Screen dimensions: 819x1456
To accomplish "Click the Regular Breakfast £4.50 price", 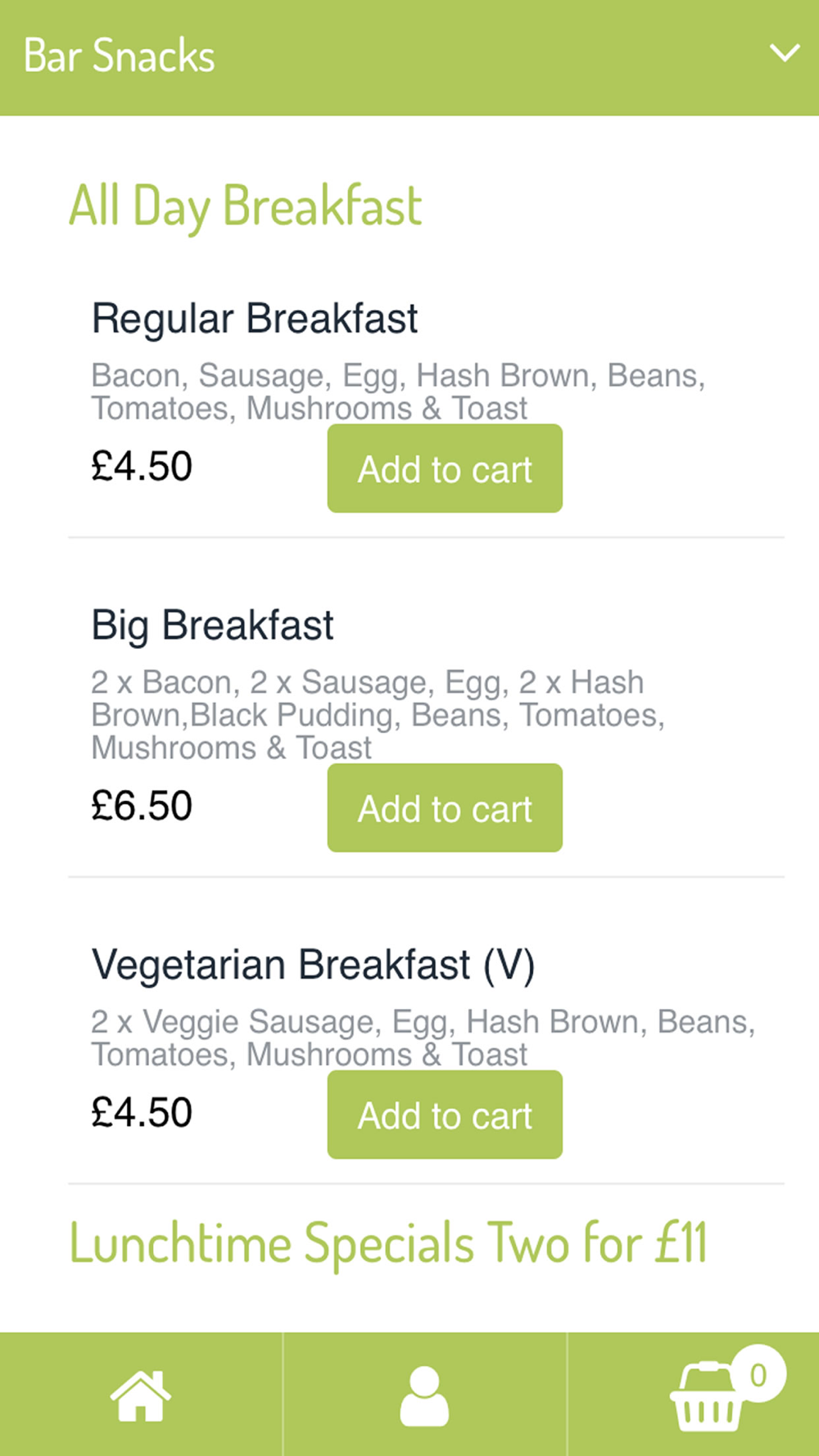I will [142, 467].
